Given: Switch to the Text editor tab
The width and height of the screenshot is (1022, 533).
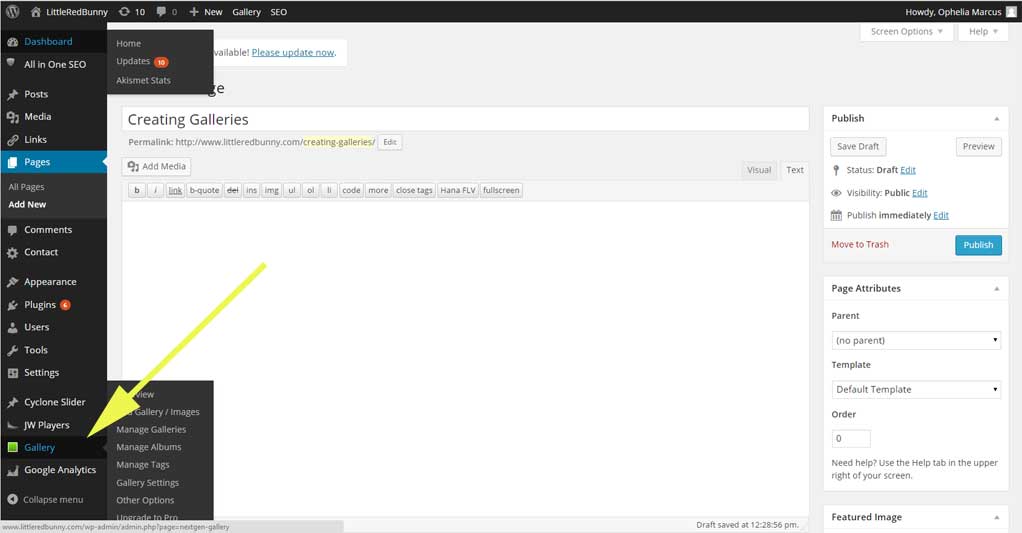Looking at the screenshot, I should 795,170.
